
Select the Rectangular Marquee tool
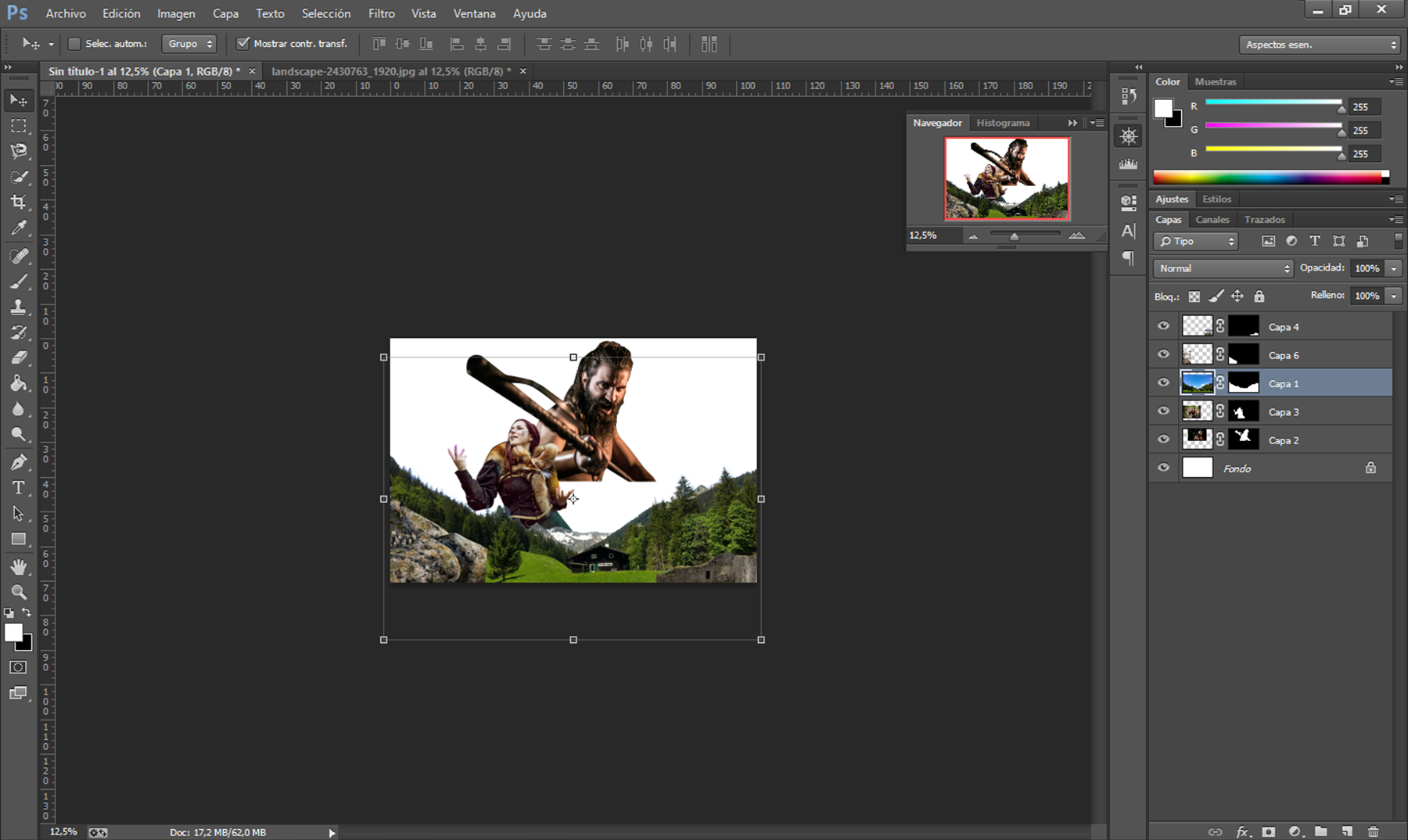[x=19, y=126]
